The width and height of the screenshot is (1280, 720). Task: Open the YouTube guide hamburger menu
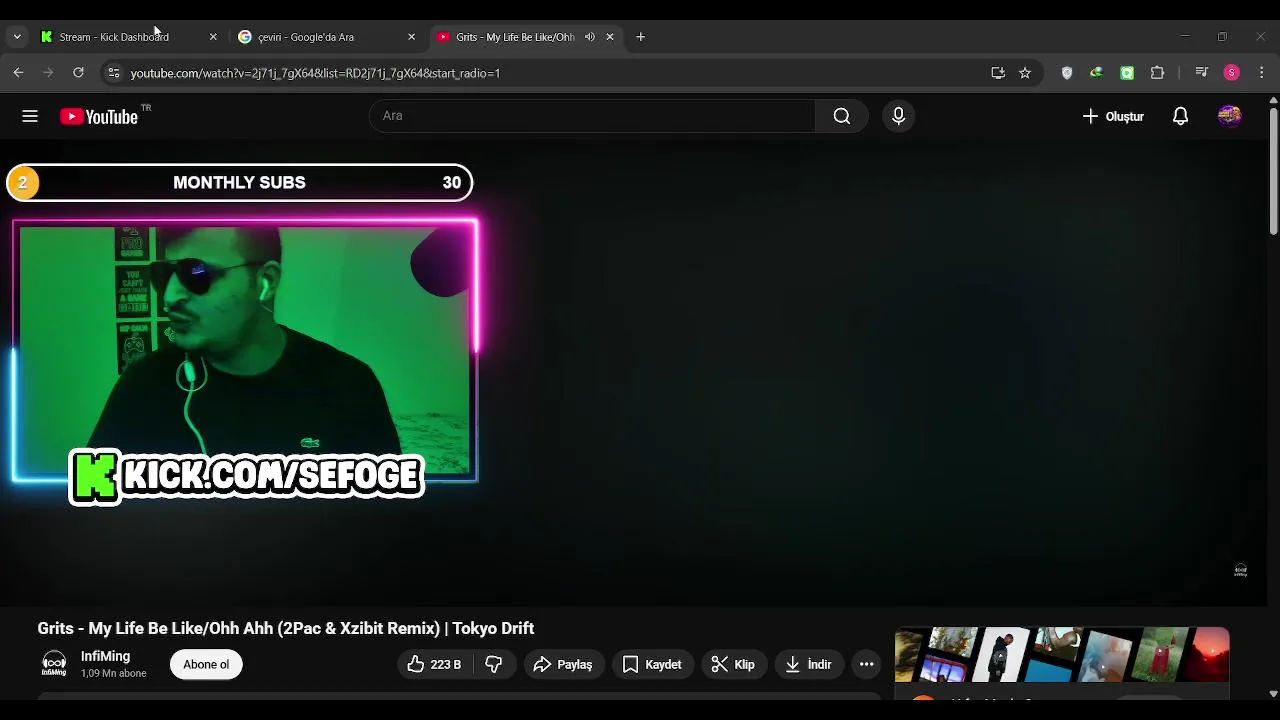coord(30,116)
